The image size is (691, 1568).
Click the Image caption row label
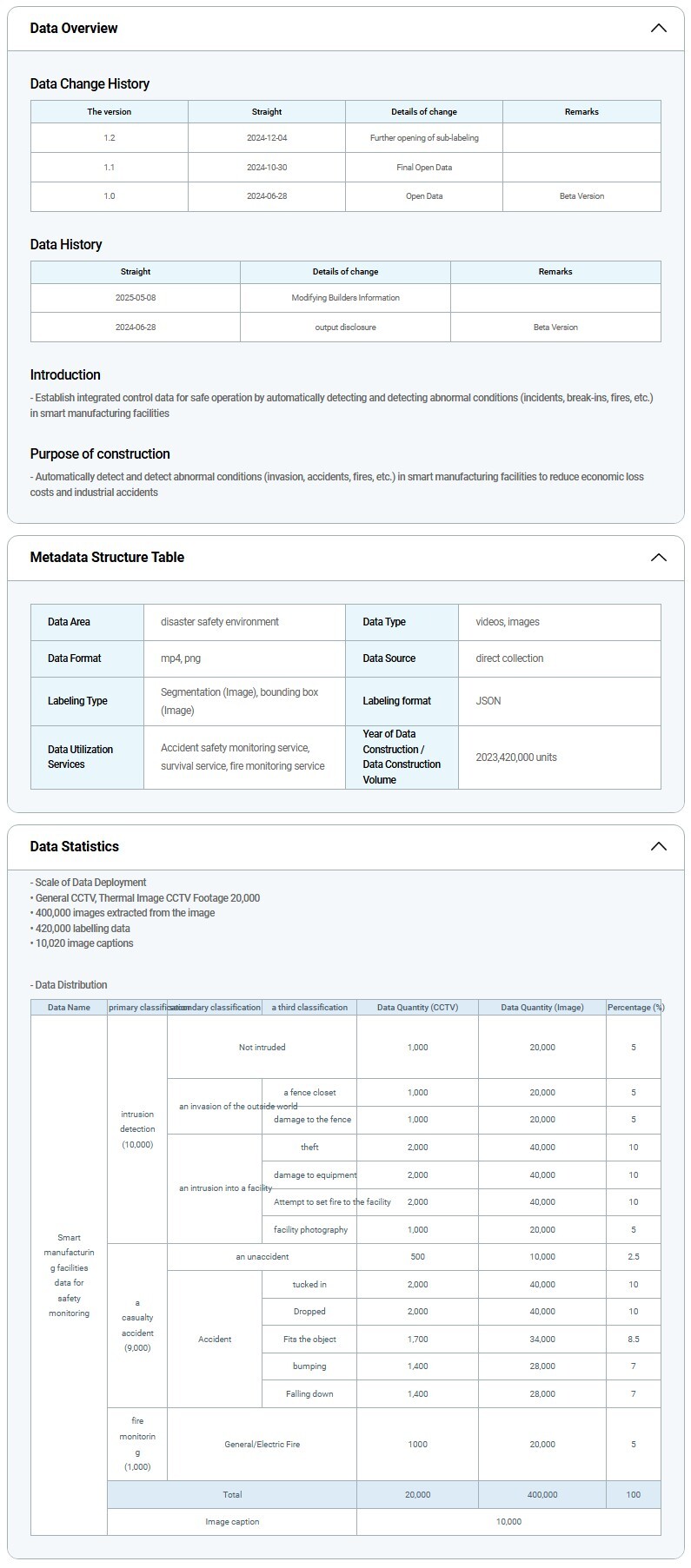232,1521
